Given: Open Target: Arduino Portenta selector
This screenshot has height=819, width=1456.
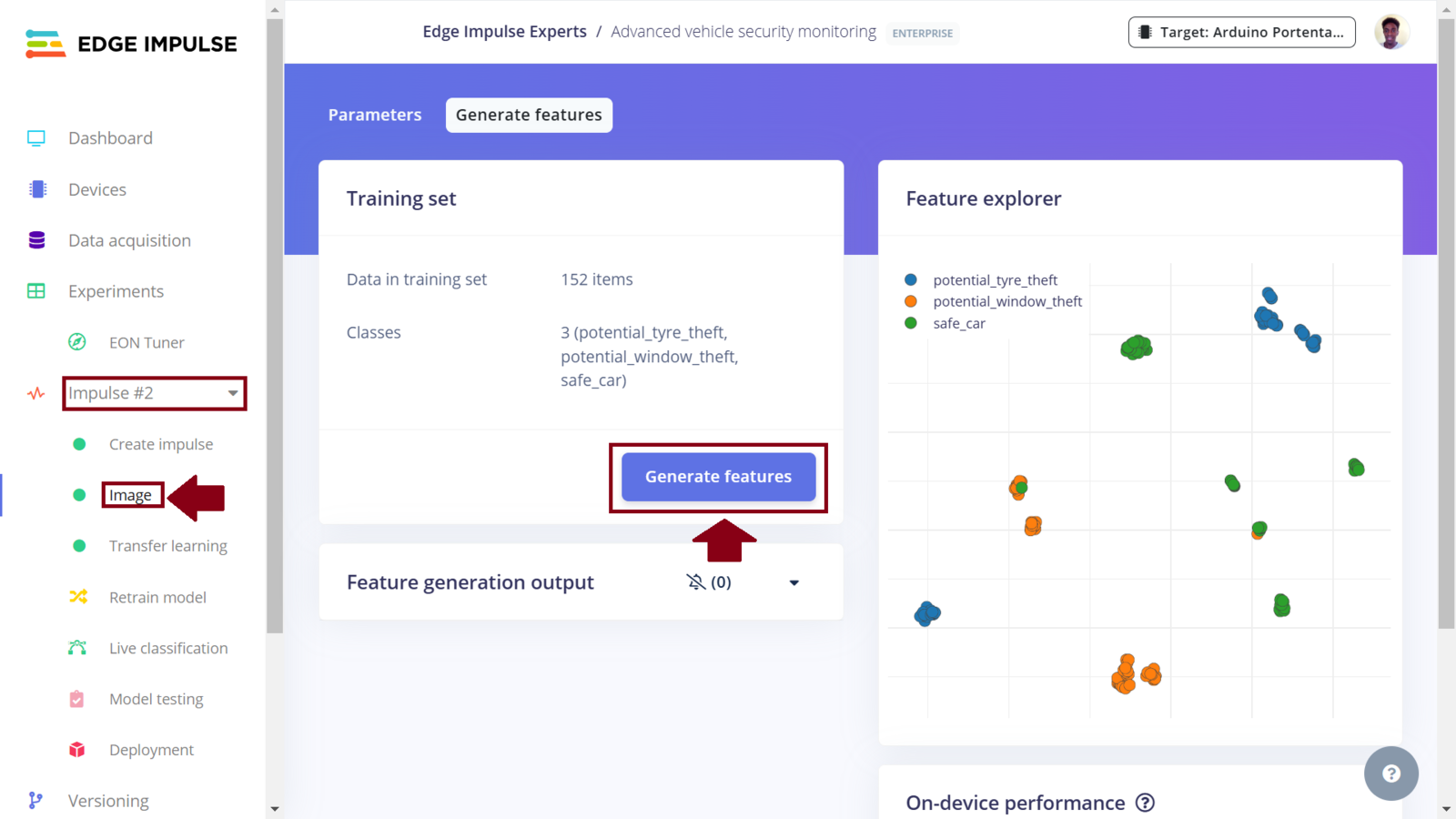Looking at the screenshot, I should tap(1242, 32).
